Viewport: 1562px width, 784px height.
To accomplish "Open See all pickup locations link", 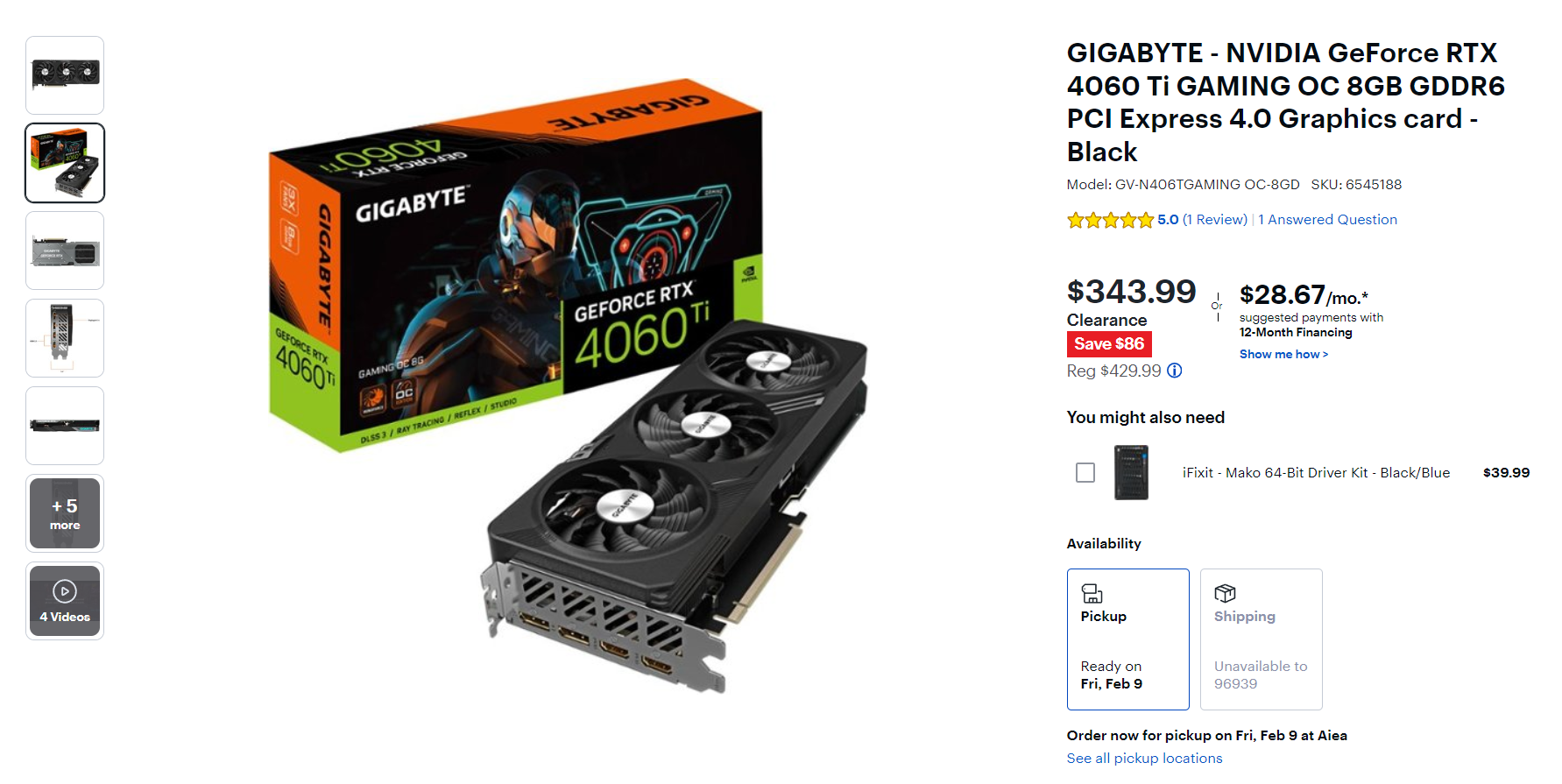I will 1144,759.
